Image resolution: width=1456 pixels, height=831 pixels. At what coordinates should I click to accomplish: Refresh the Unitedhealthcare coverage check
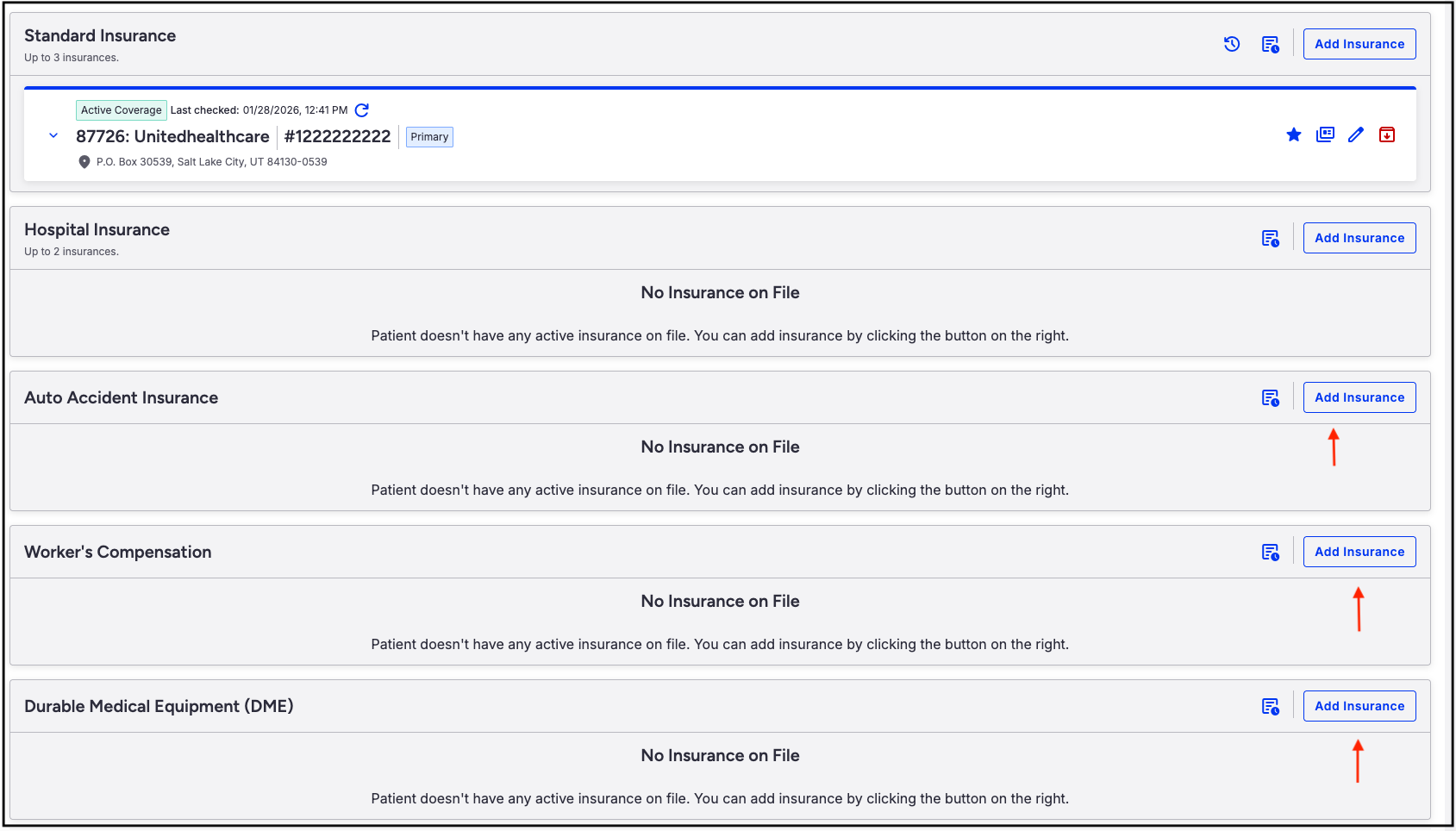[362, 110]
